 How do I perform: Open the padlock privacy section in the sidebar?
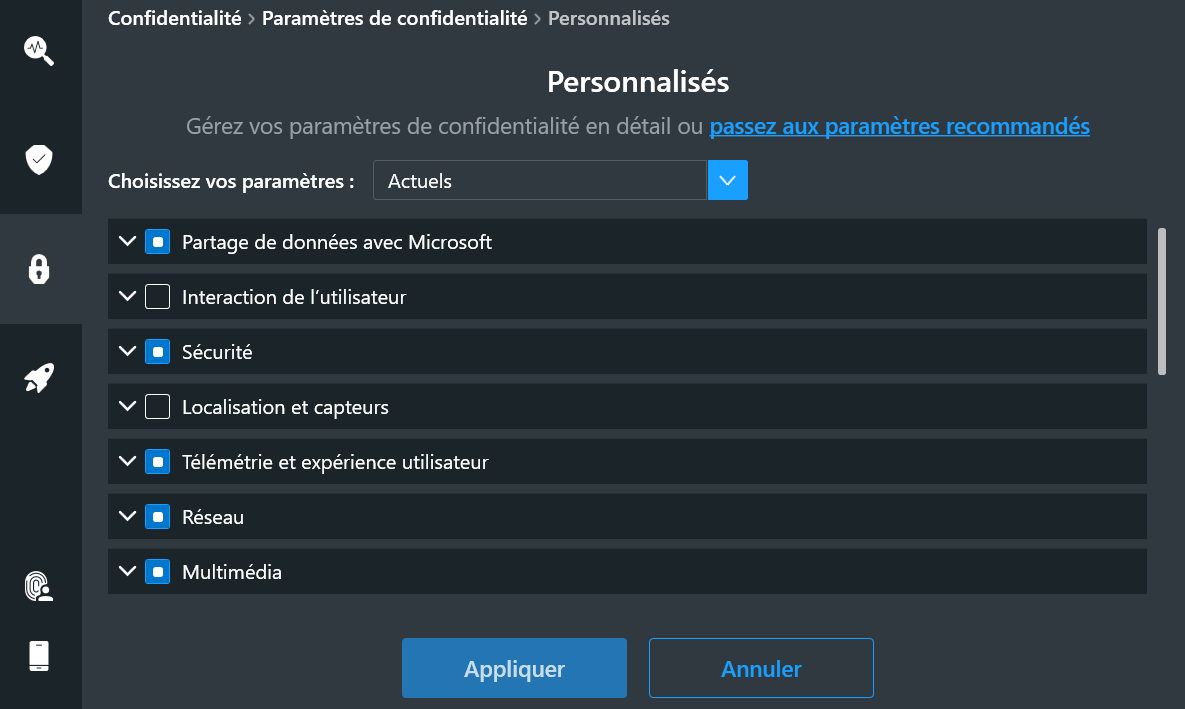tap(39, 268)
